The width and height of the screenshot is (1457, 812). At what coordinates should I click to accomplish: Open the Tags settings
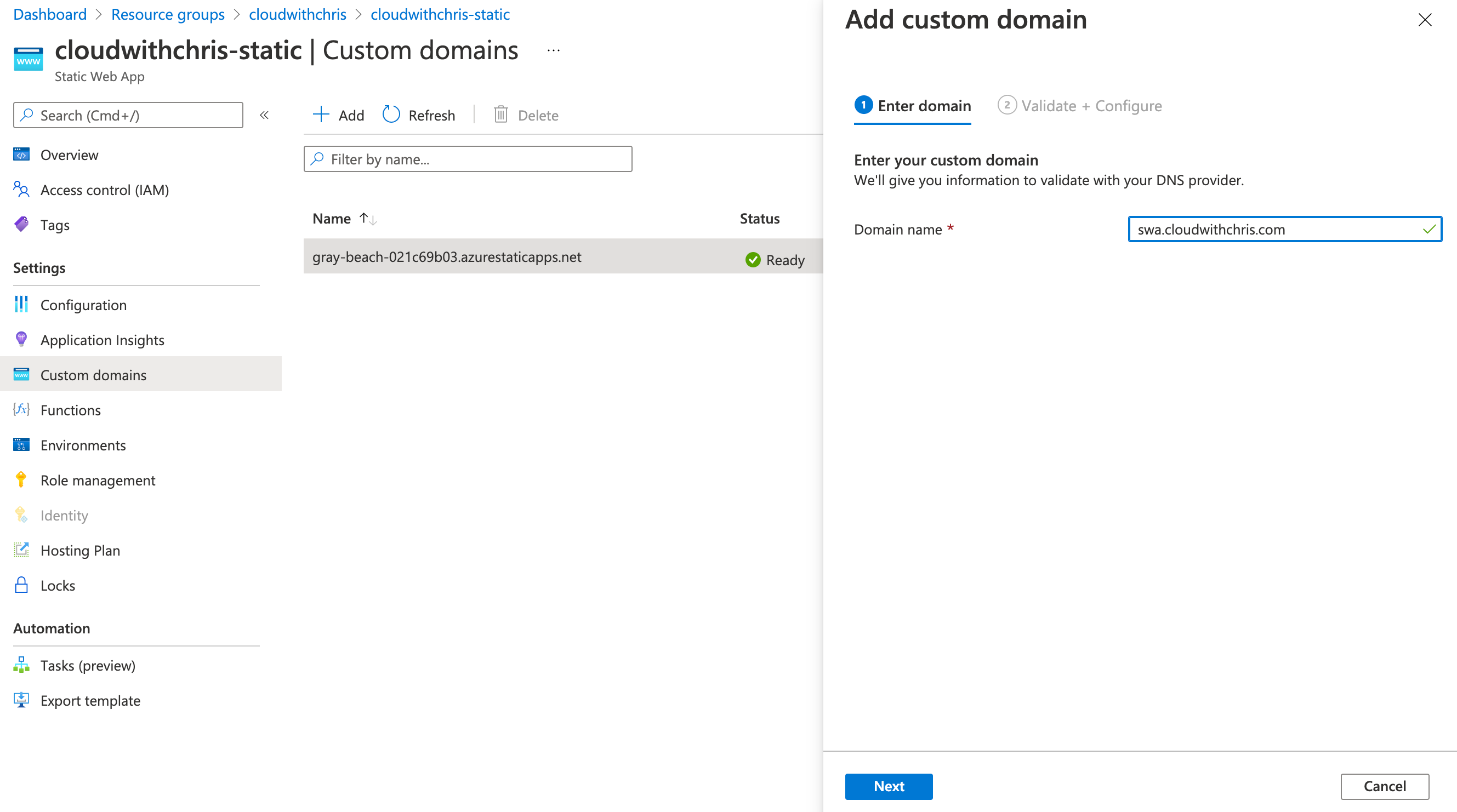tap(54, 225)
